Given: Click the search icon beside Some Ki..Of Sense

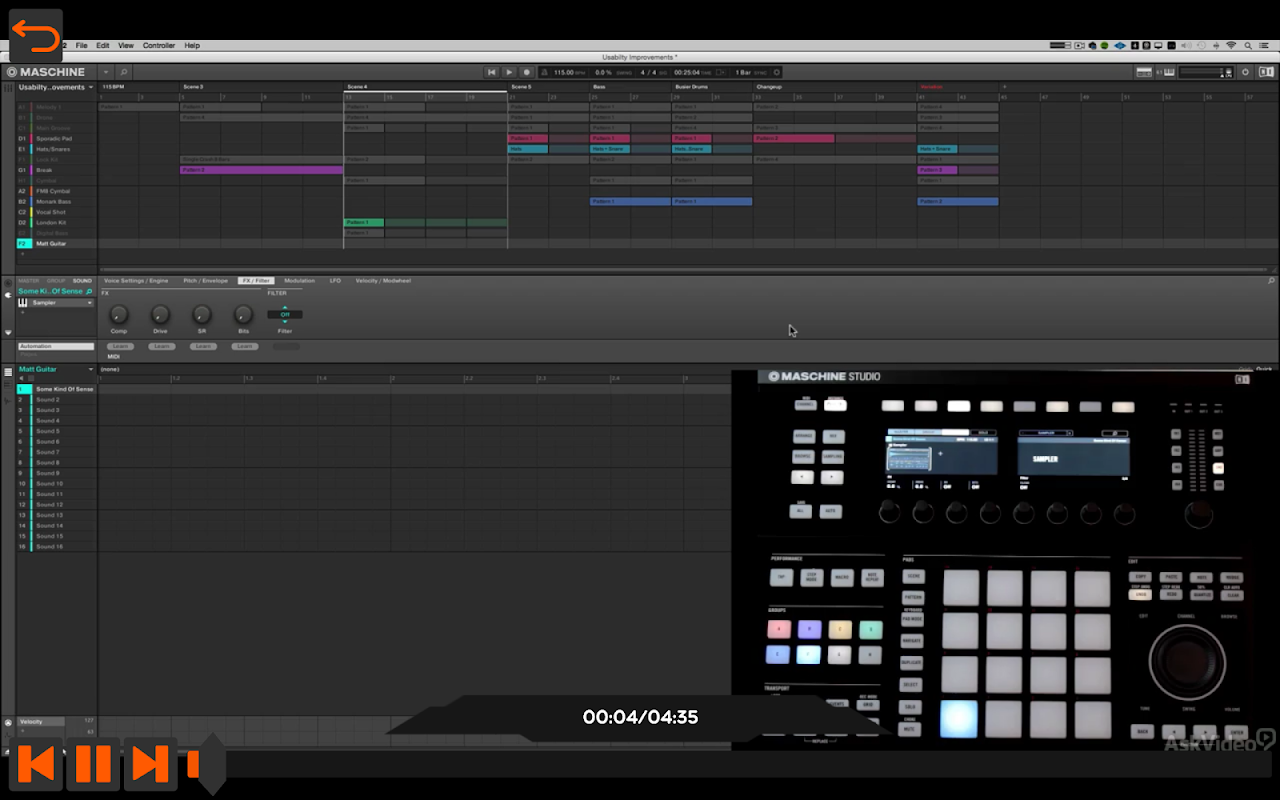Looking at the screenshot, I should click(x=89, y=291).
